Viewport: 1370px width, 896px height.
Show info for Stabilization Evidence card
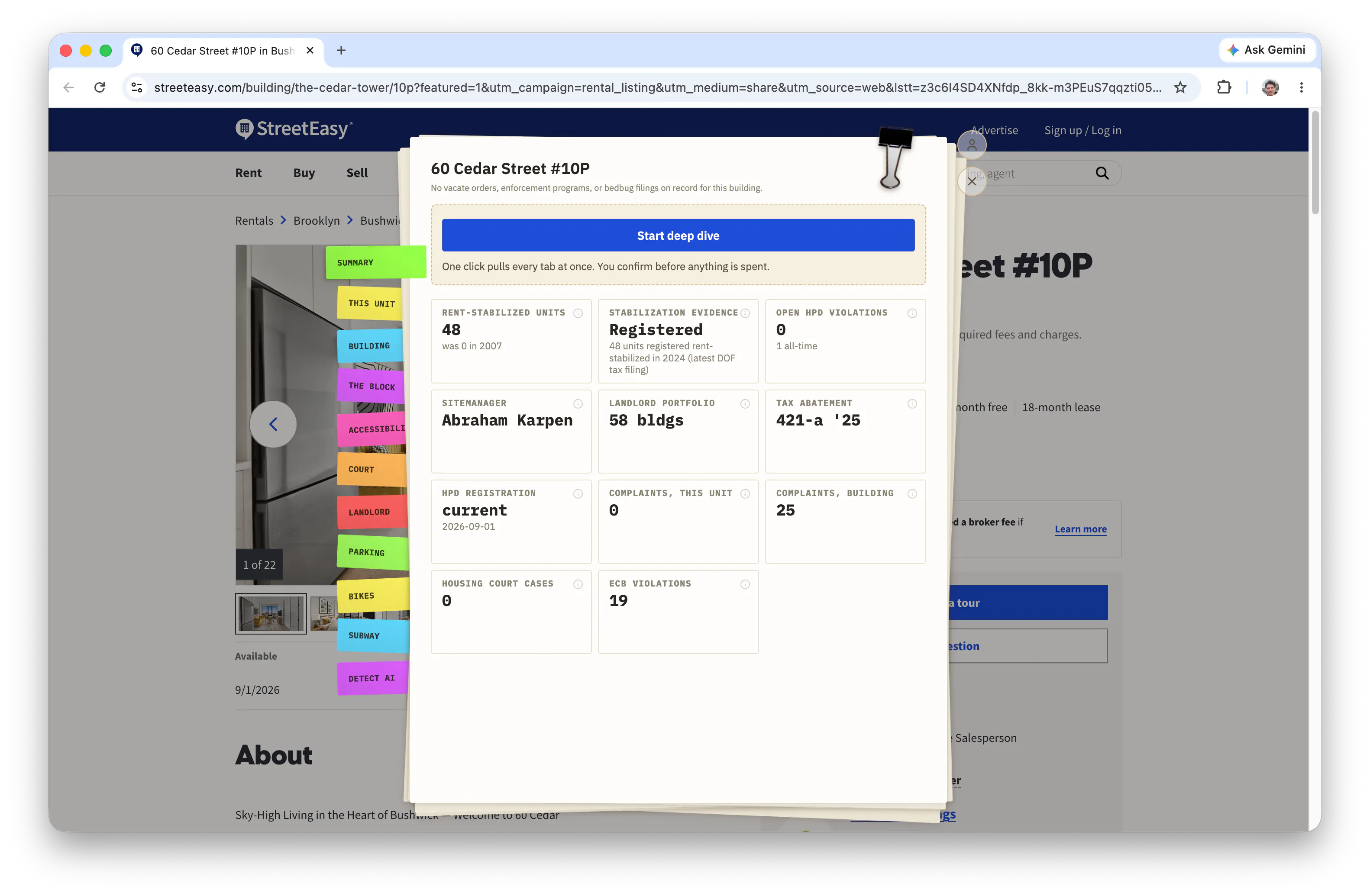click(x=745, y=313)
